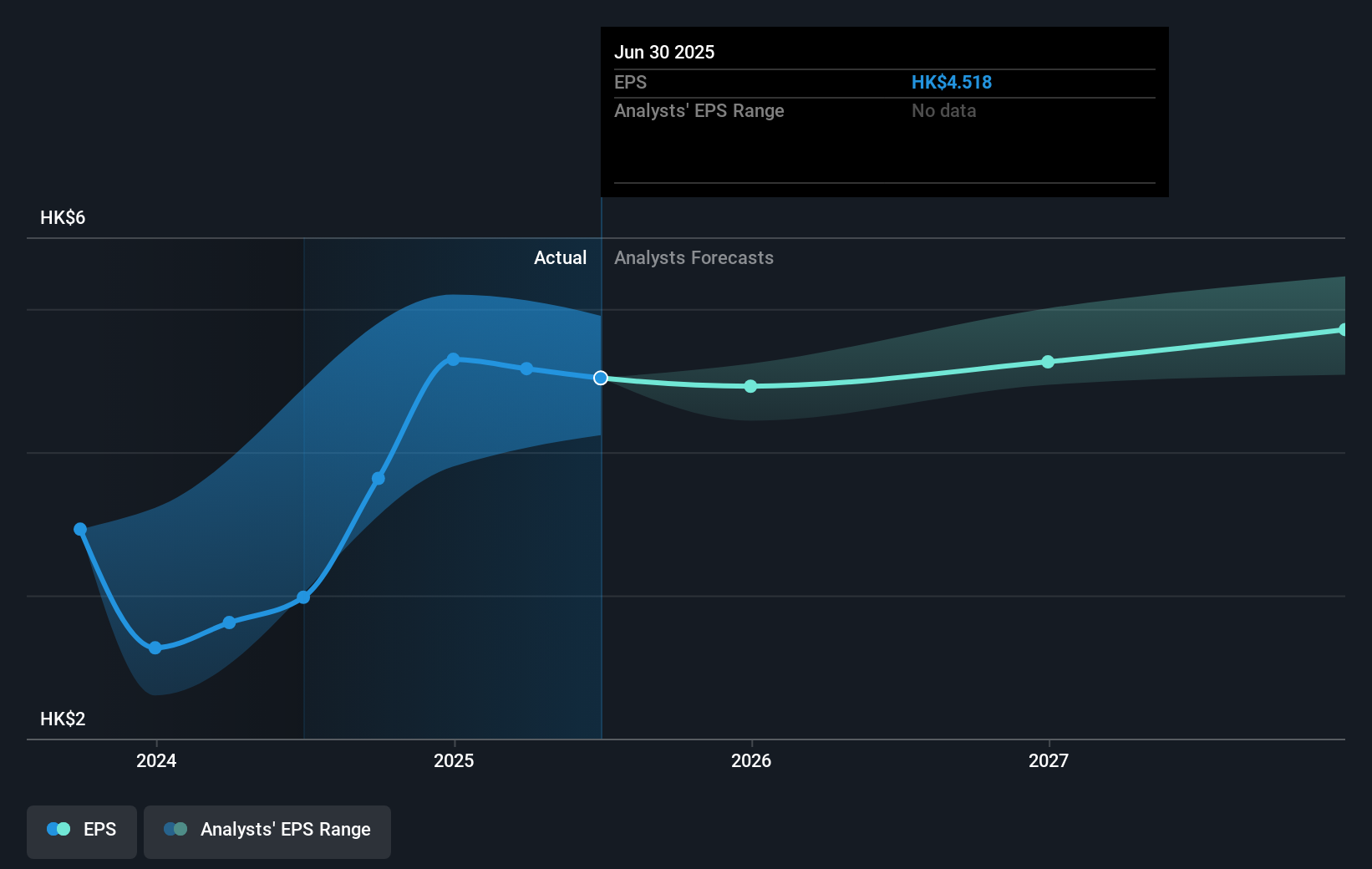Image resolution: width=1372 pixels, height=869 pixels.
Task: Select the peak EPS data point near 2025
Action: [x=452, y=358]
